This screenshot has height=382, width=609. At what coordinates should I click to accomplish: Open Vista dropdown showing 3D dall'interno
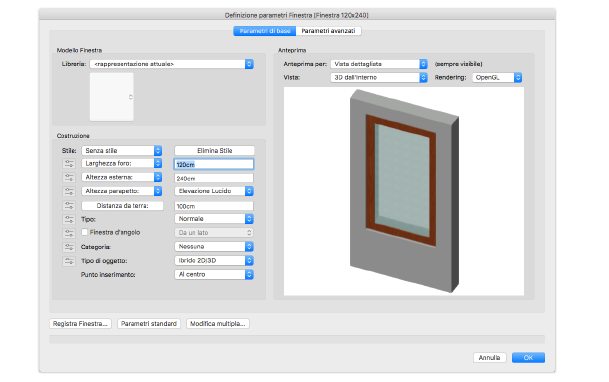click(x=379, y=78)
